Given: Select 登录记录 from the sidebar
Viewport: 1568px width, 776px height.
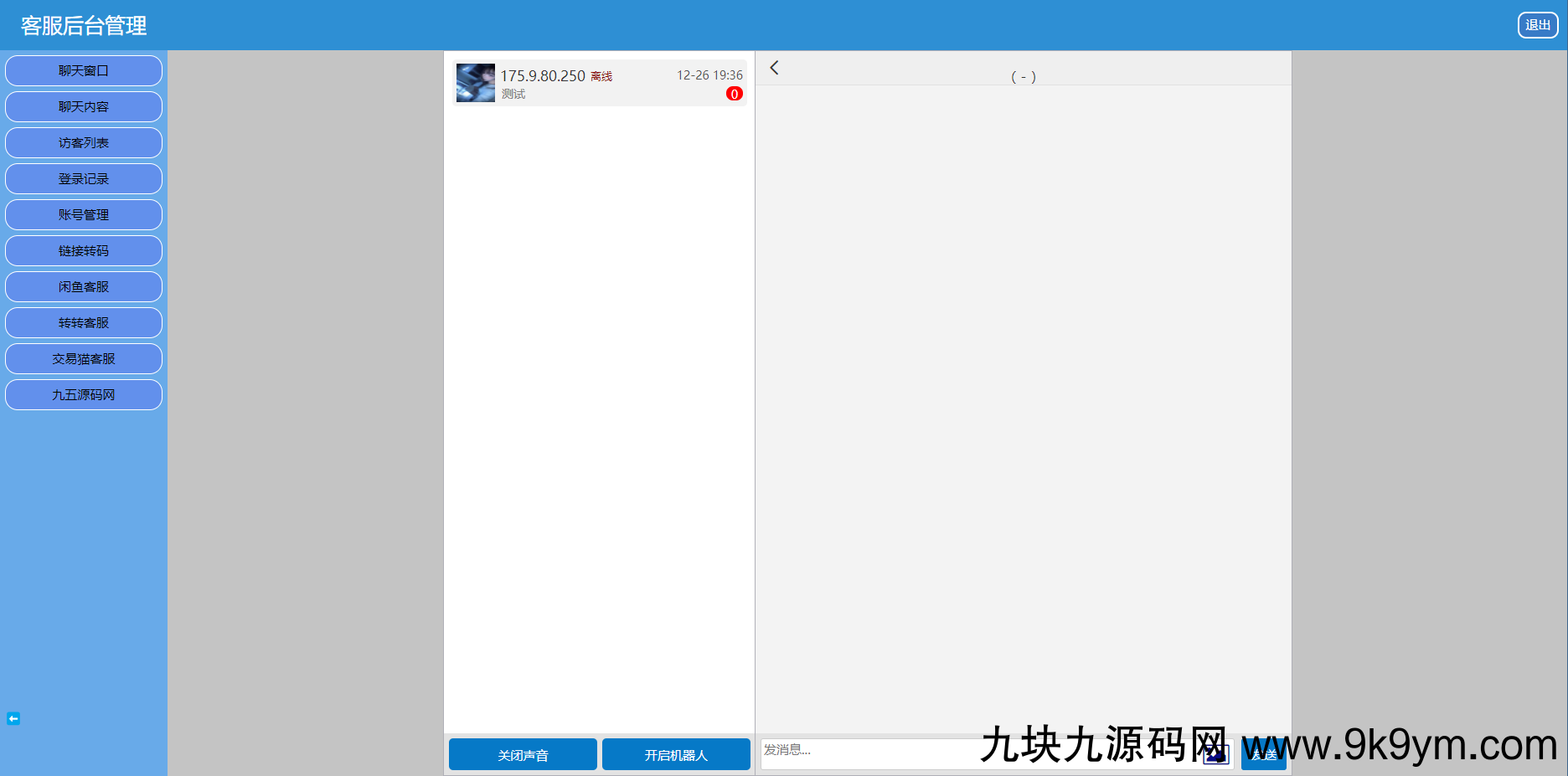Looking at the screenshot, I should click(x=84, y=179).
